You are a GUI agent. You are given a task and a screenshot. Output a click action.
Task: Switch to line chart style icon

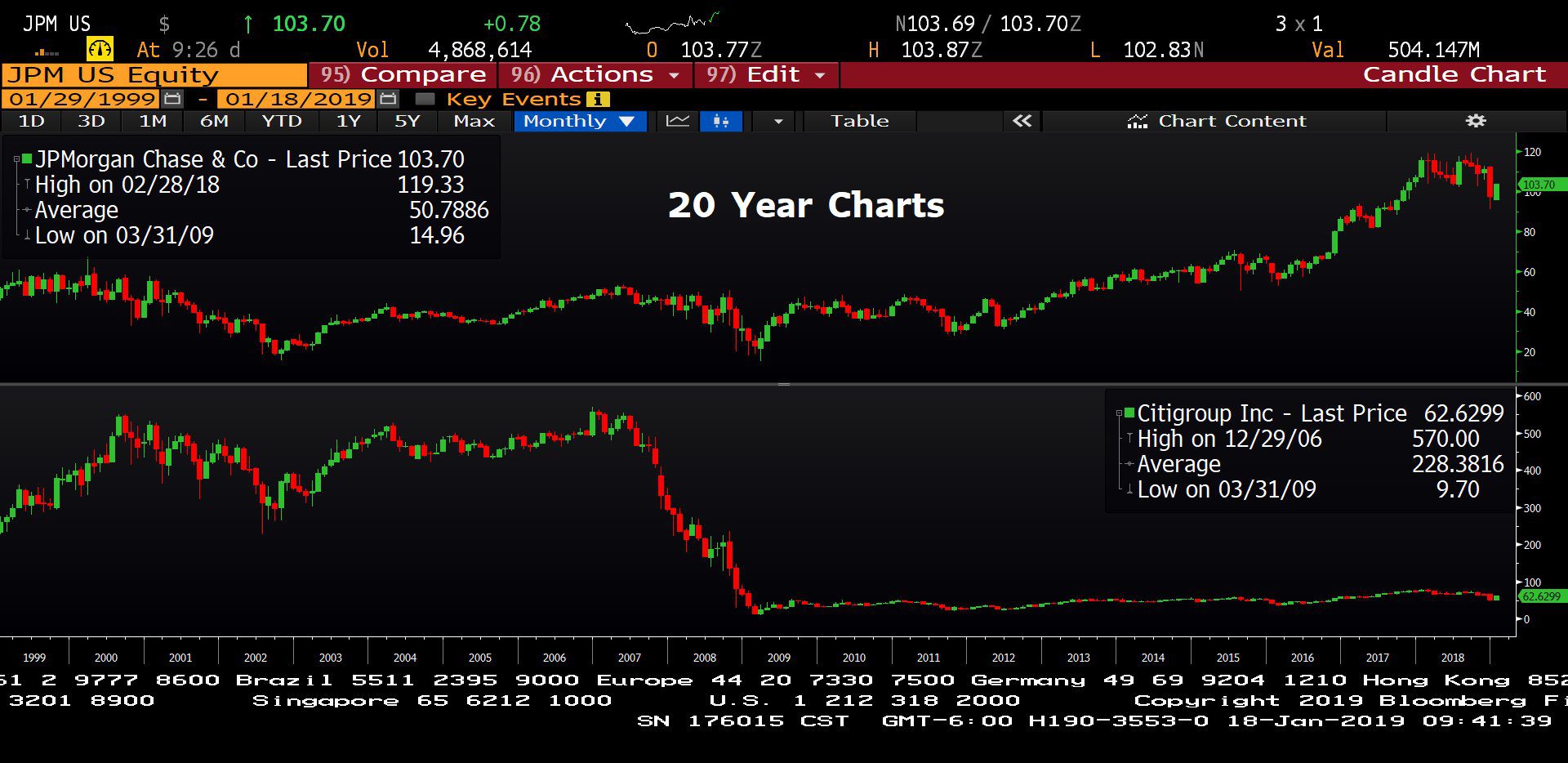click(677, 121)
